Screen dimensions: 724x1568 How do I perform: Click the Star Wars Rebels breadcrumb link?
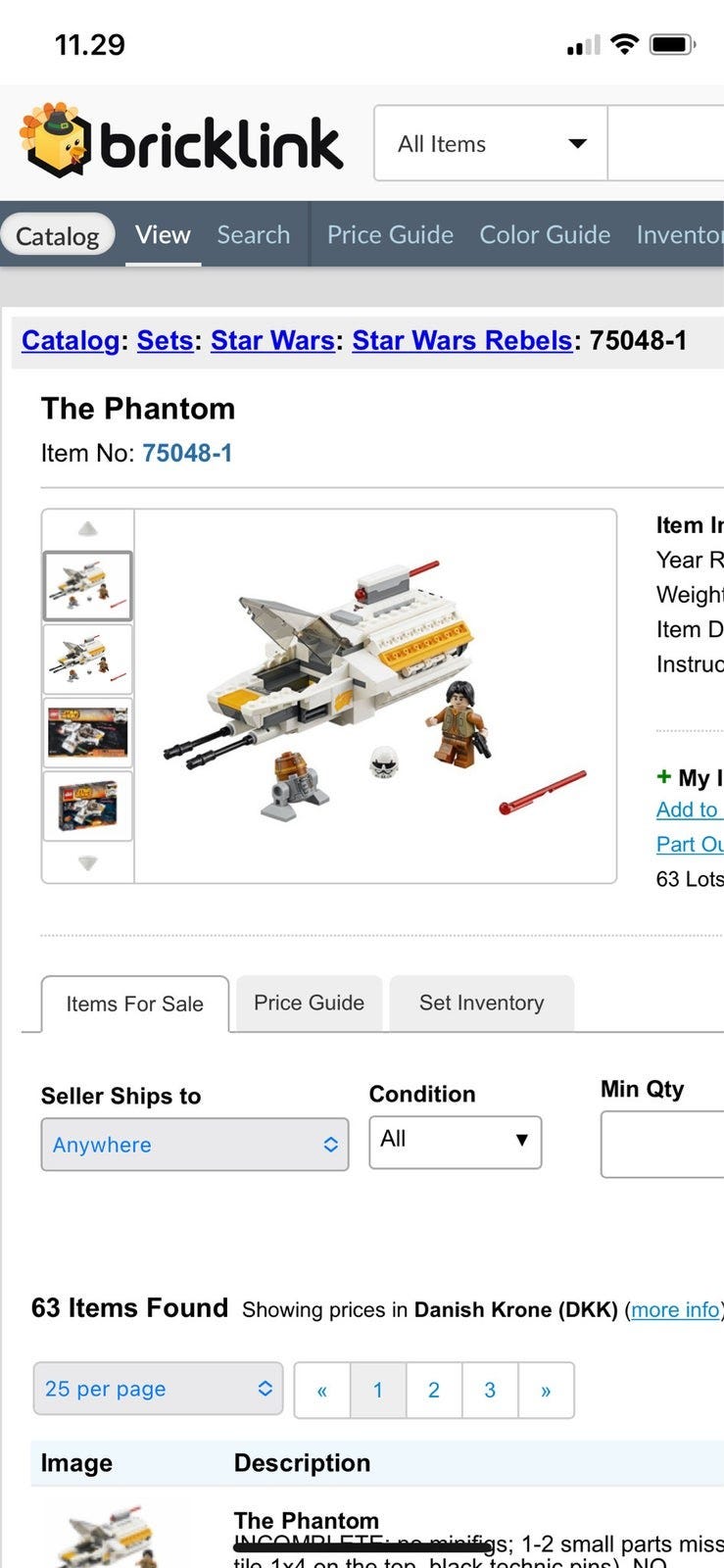[x=461, y=340]
